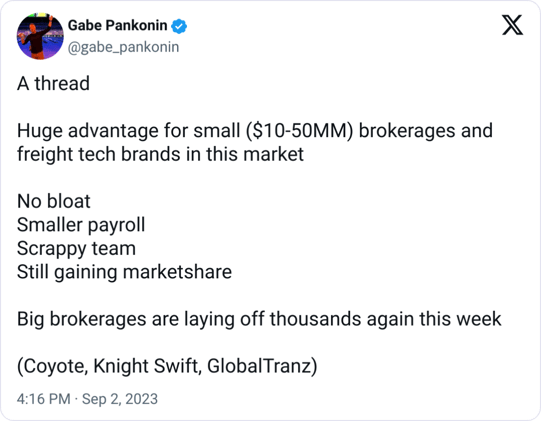The height and width of the screenshot is (421, 541).
Task: Open the @gabe_pankonin handle link
Action: pyautogui.click(x=123, y=47)
